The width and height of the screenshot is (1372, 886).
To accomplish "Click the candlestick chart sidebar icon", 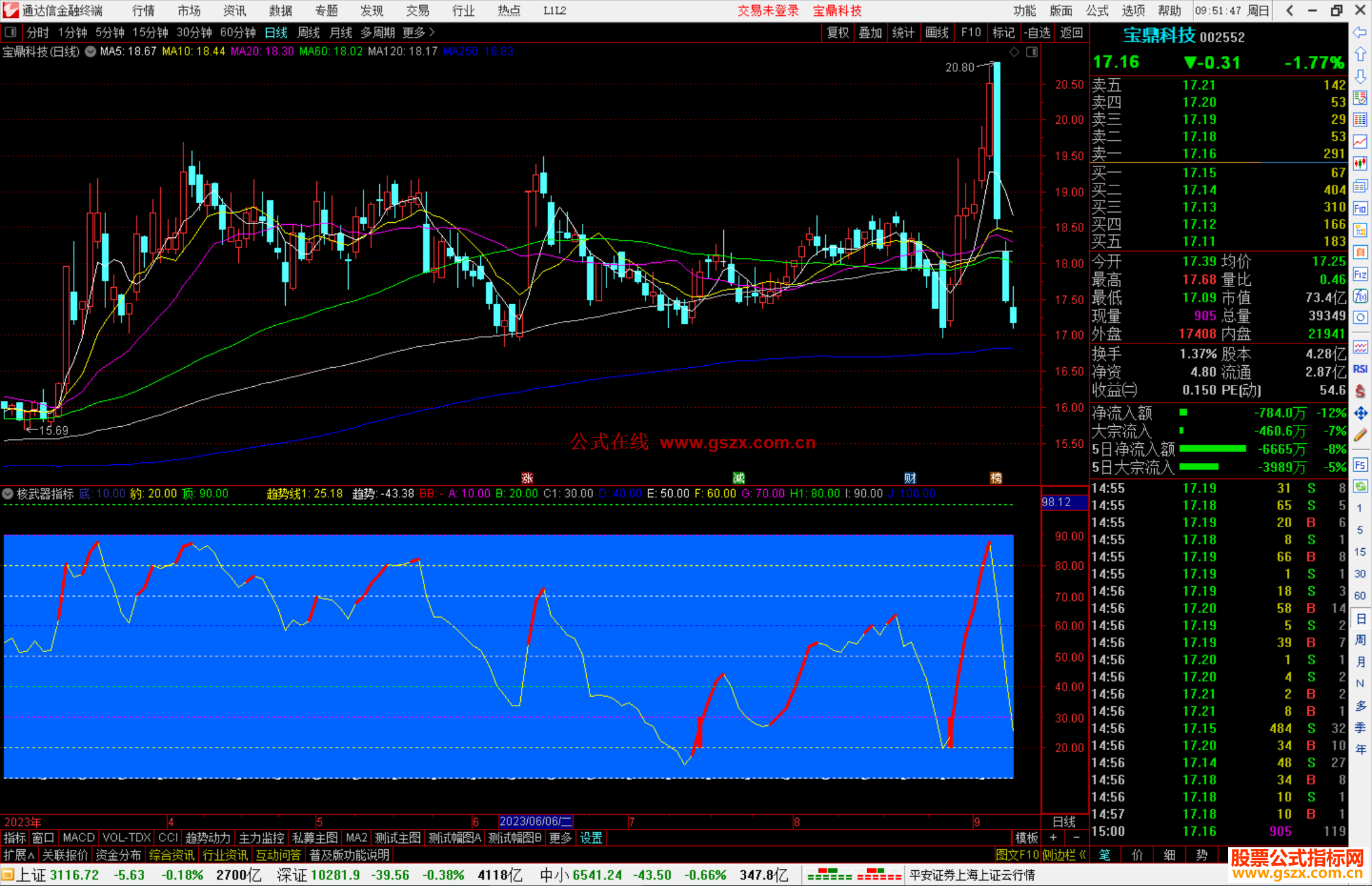I will pos(1360,164).
